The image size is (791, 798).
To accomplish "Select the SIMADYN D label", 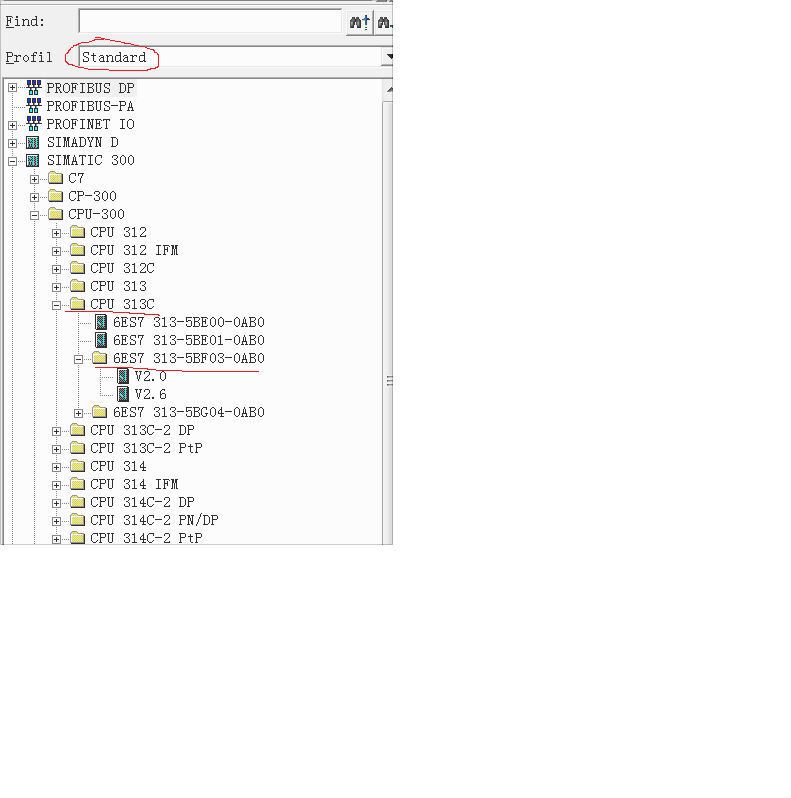I will (x=82, y=142).
